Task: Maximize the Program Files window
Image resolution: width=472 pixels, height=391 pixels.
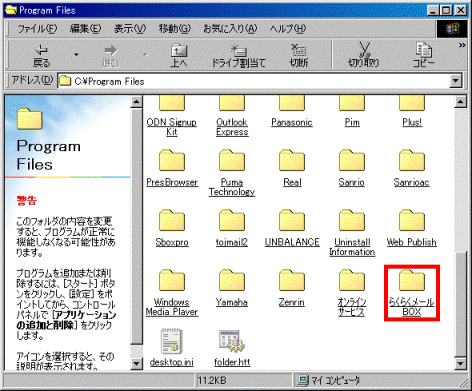Action: (446, 10)
